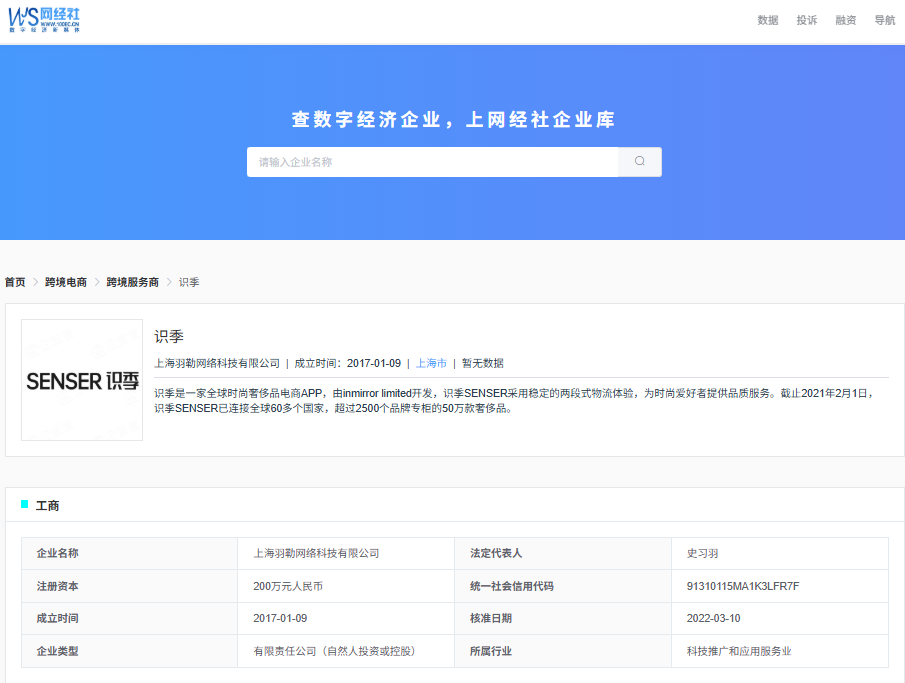Open the 投诉 menu item
The width and height of the screenshot is (905, 683).
(806, 20)
